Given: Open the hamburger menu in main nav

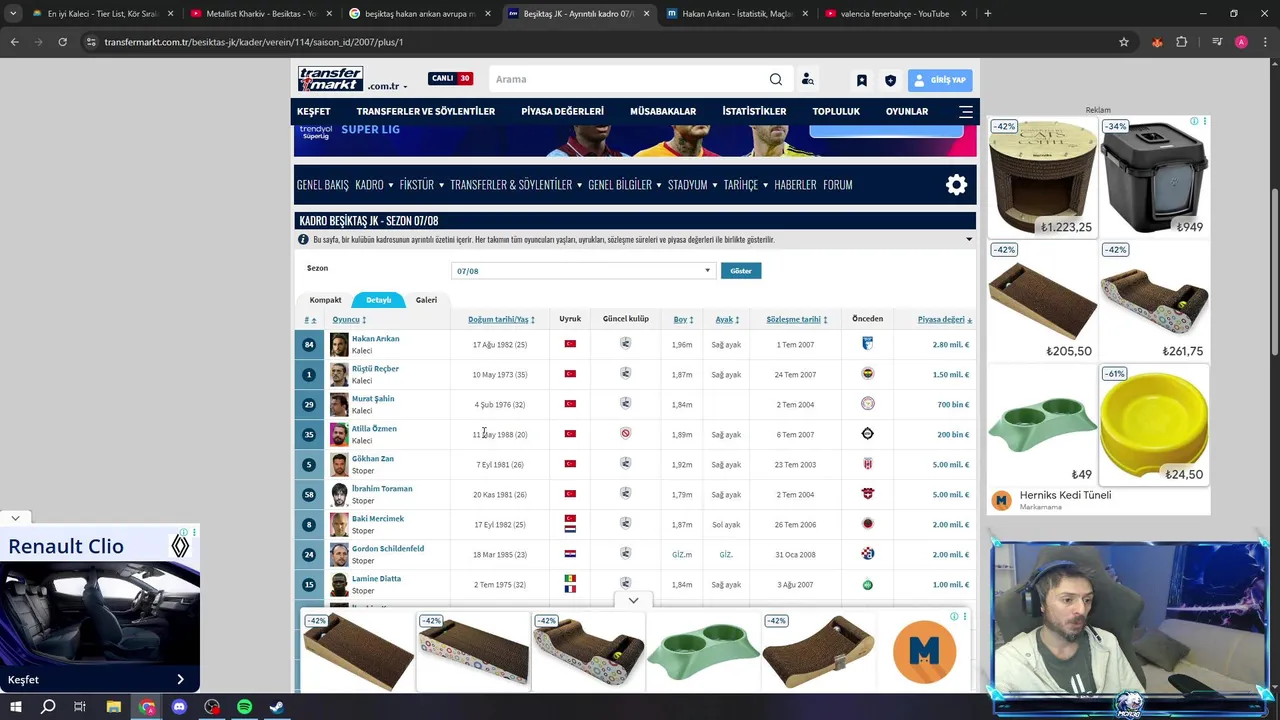Looking at the screenshot, I should point(966,111).
